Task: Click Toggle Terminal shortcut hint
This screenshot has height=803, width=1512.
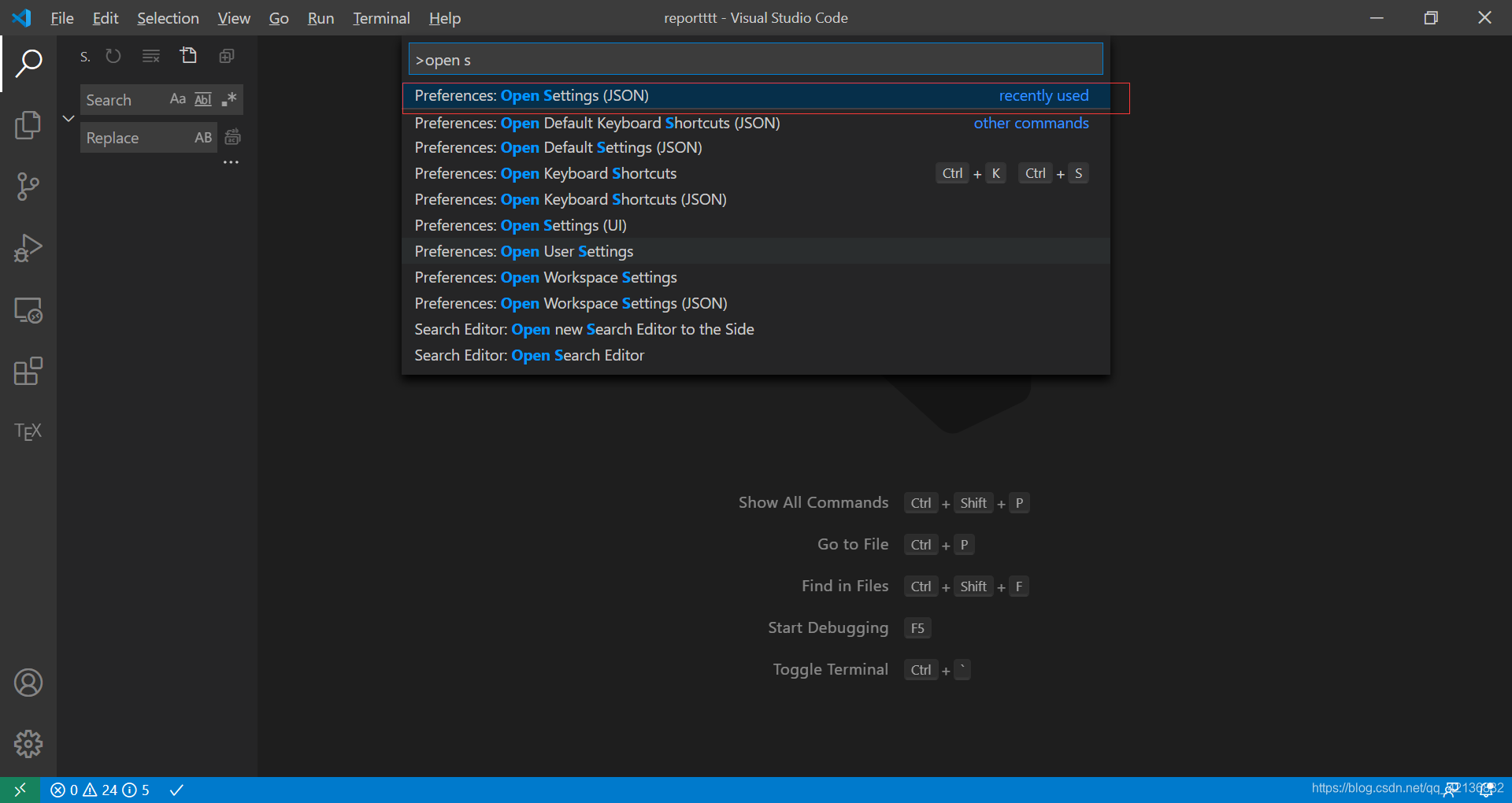Action: point(871,670)
